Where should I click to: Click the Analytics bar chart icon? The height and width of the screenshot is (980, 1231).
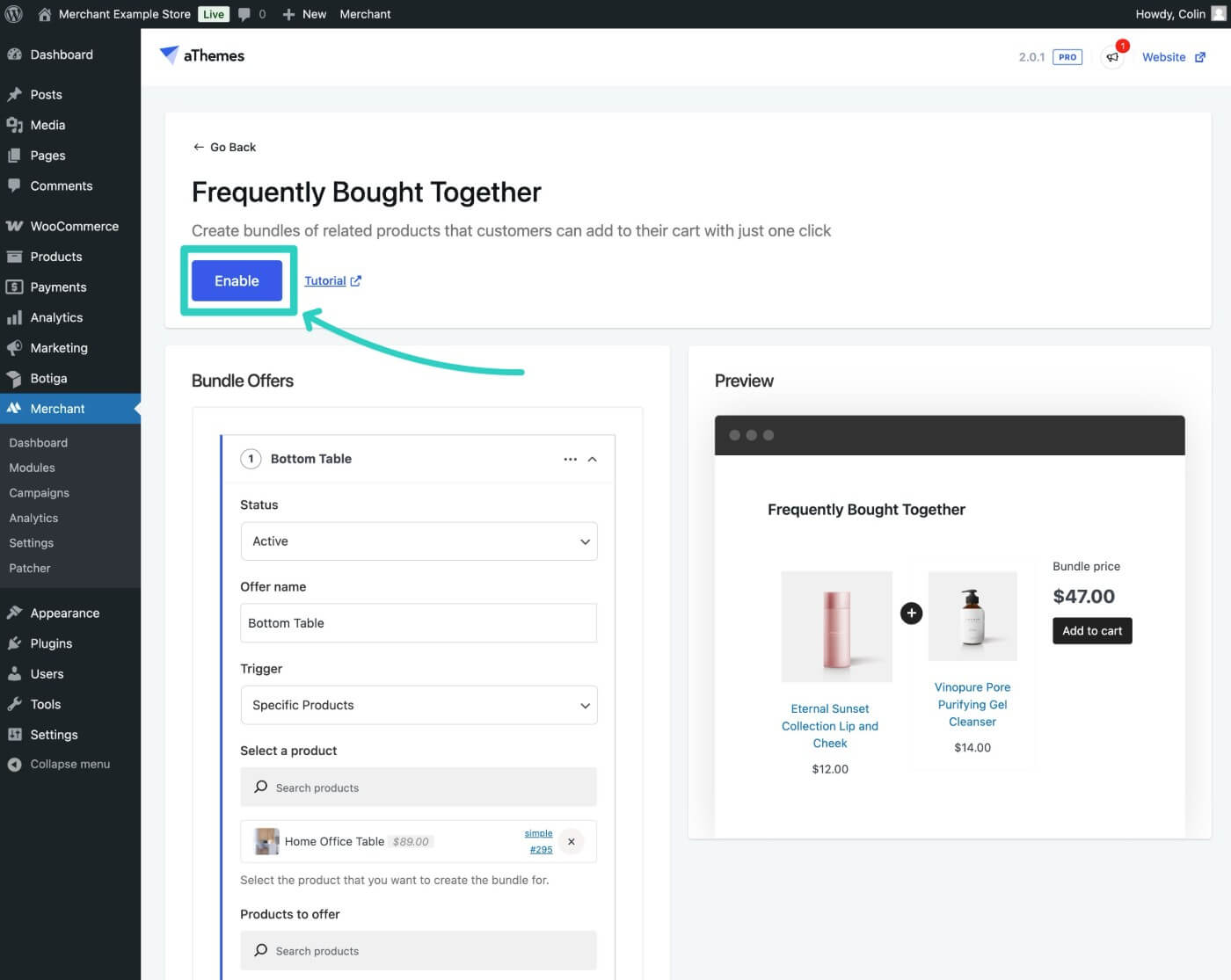[14, 317]
